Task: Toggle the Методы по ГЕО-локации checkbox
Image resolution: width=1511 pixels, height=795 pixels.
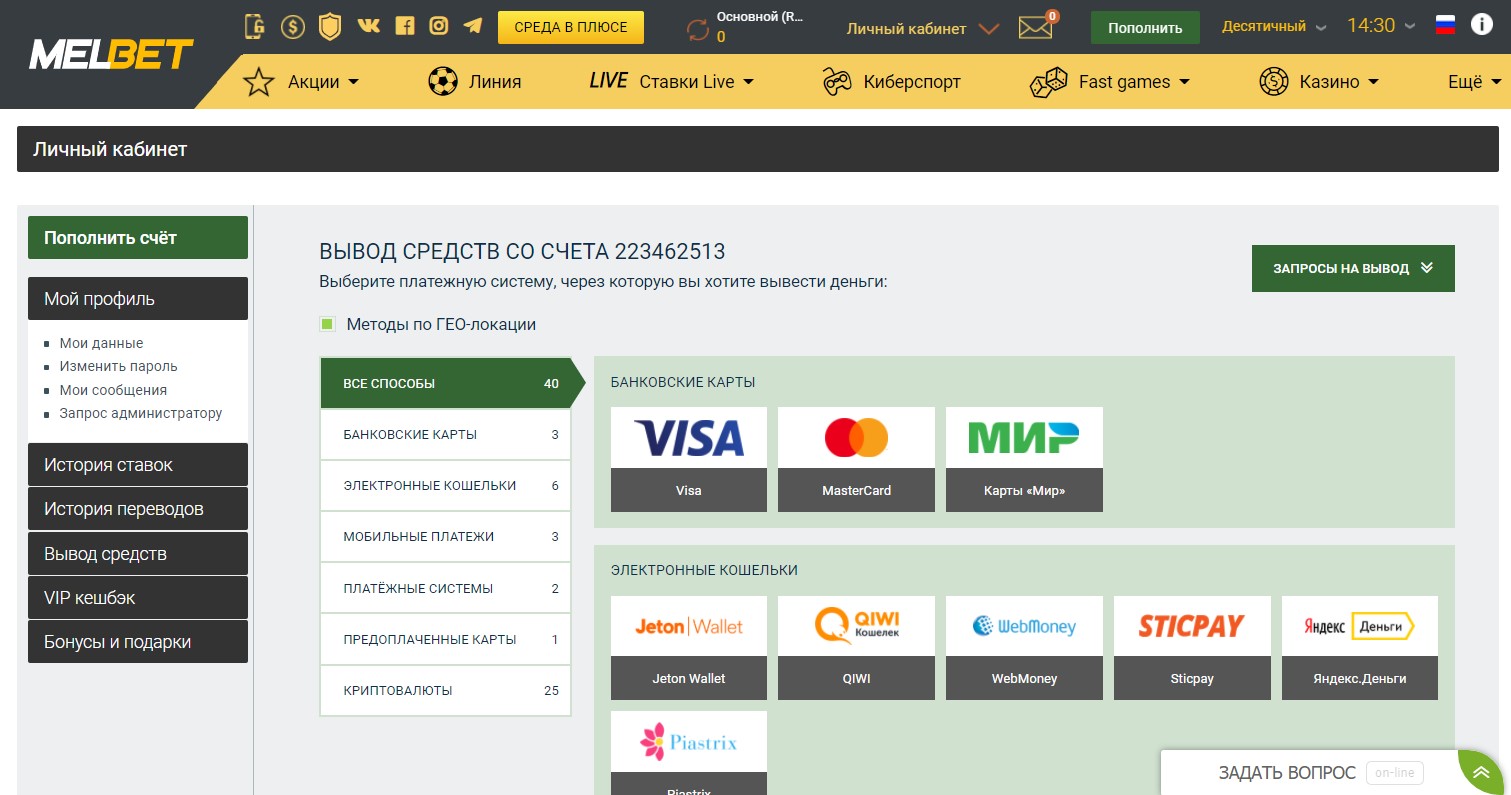Action: (x=327, y=324)
